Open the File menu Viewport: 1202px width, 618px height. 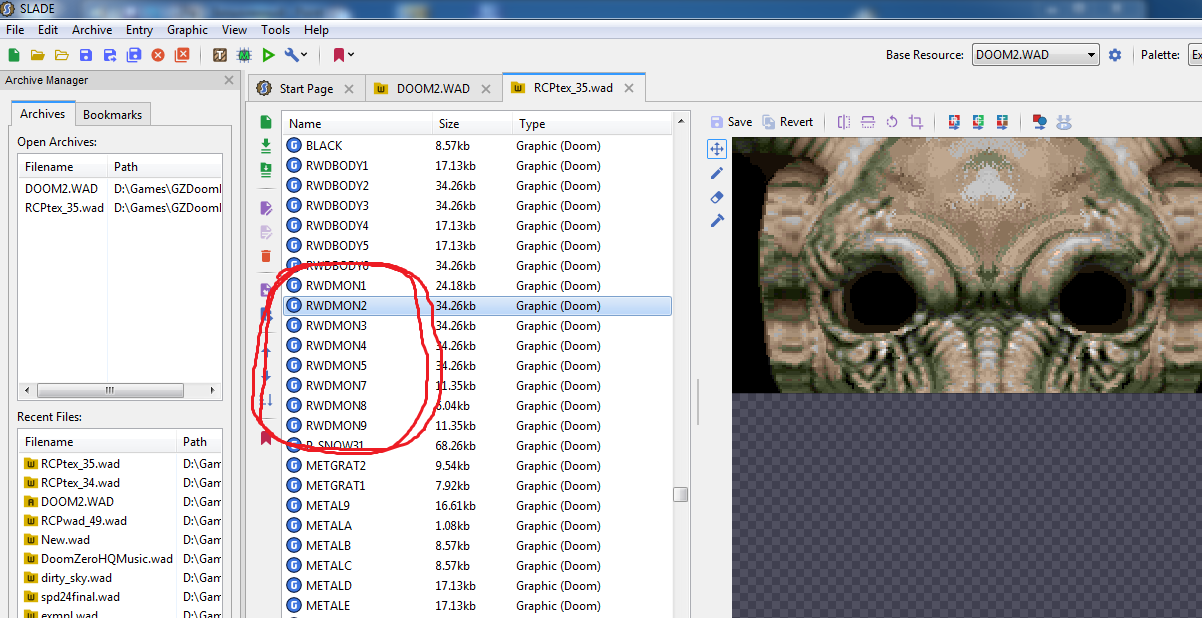click(x=15, y=30)
